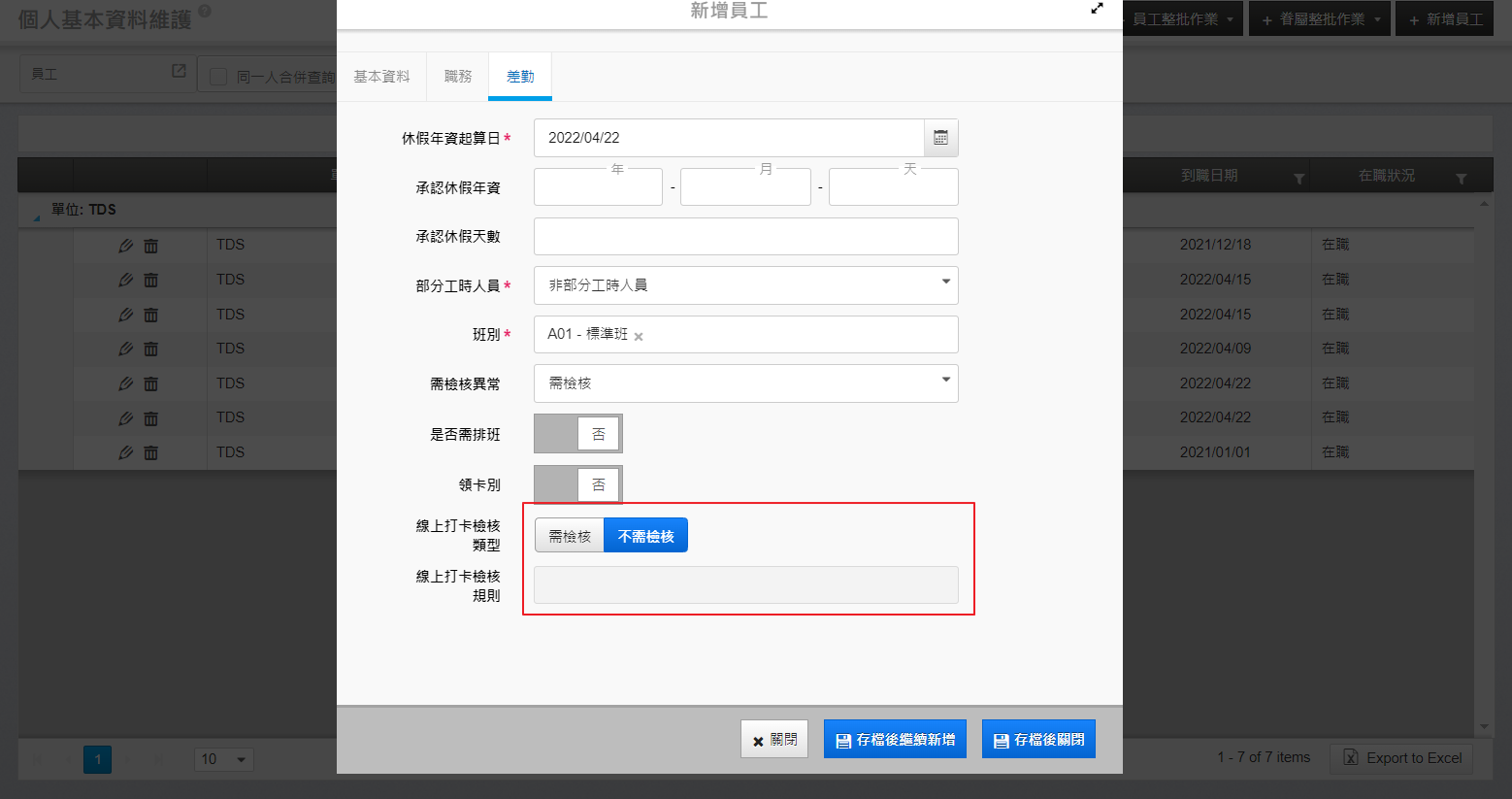This screenshot has height=799, width=1512.
Task: Toggle the 是否需排班 switch
Action: [577, 434]
